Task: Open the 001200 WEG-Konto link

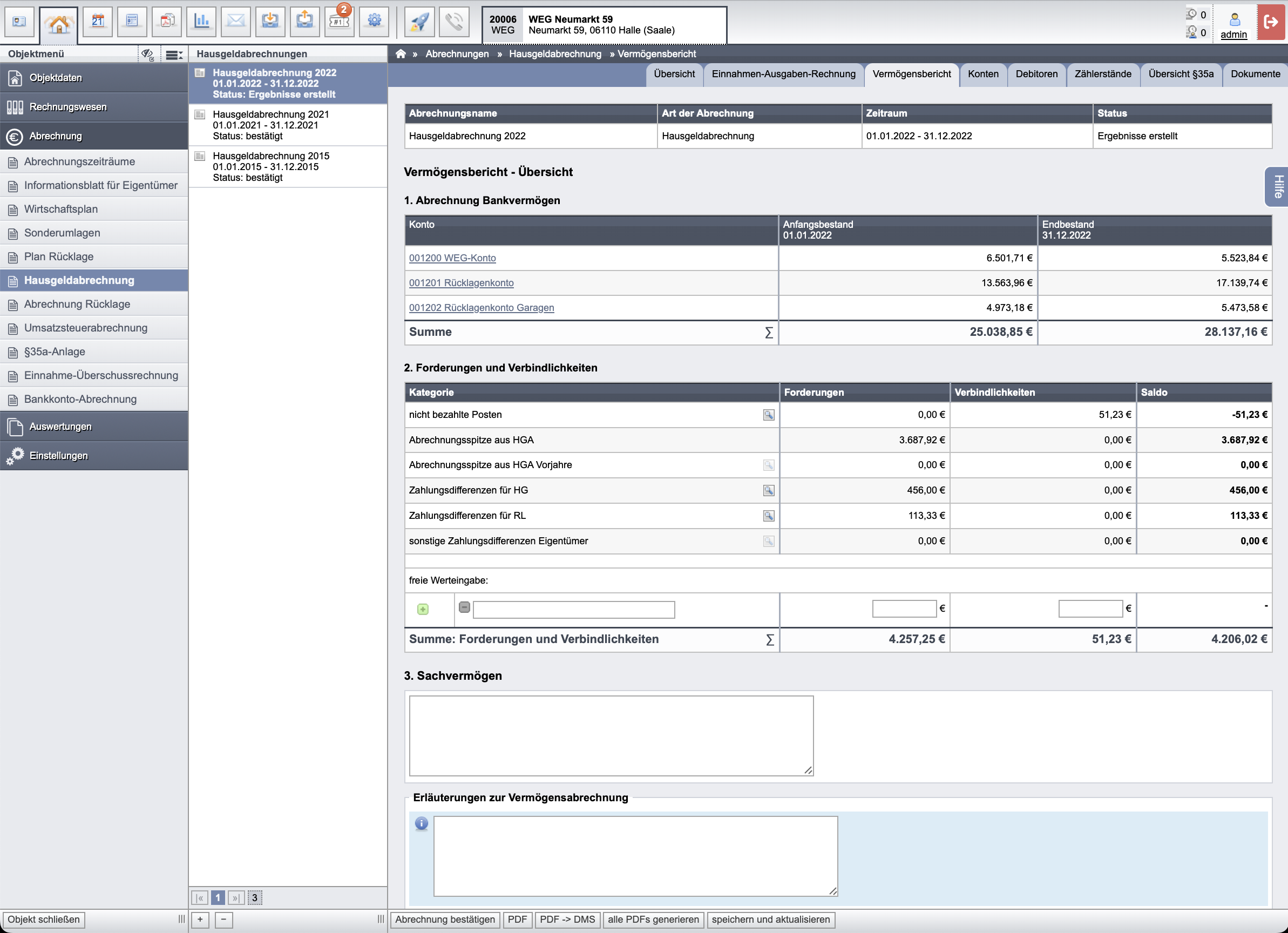Action: tap(452, 259)
